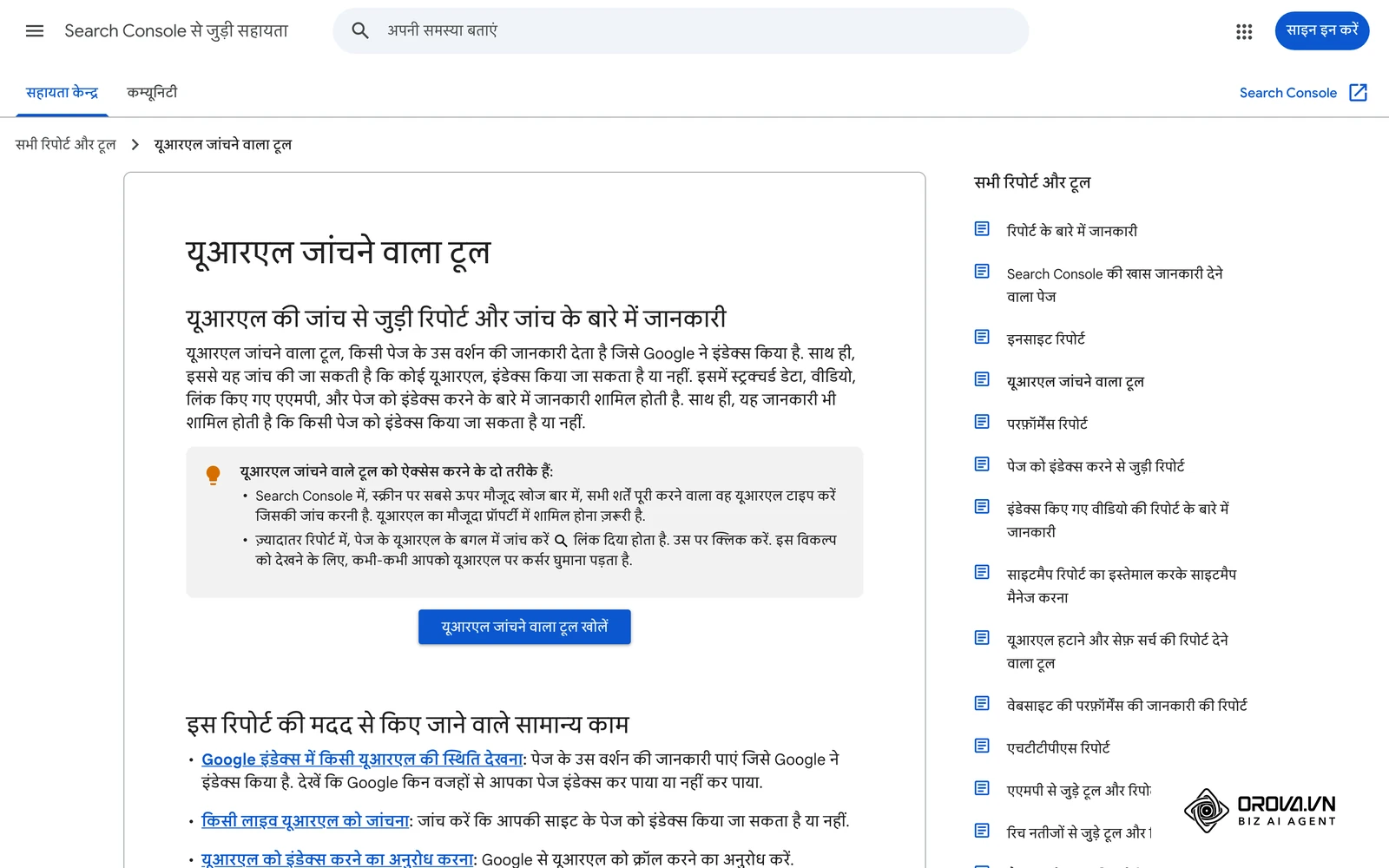1389x868 pixels.
Task: Open sidebar link रिपोर्ट के बारे में जानकारी
Action: point(1072,231)
